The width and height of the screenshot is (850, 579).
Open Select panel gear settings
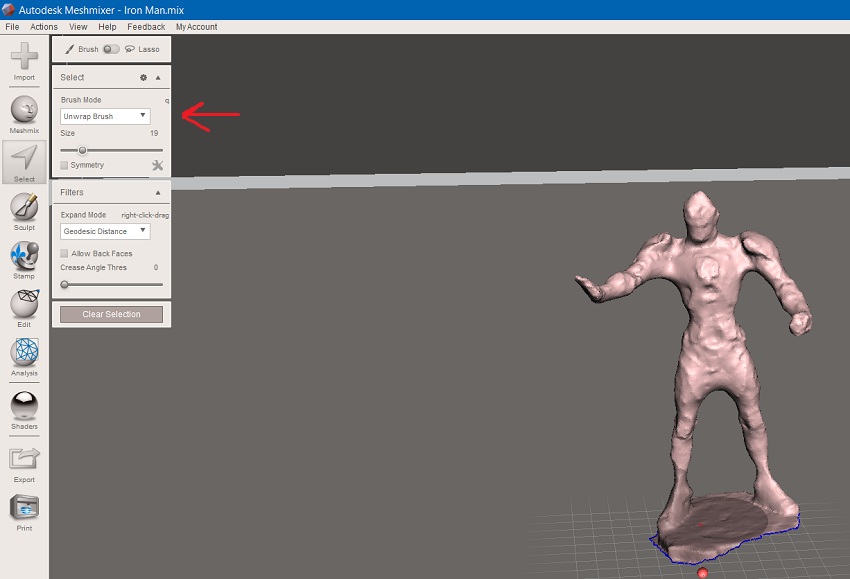[143, 78]
